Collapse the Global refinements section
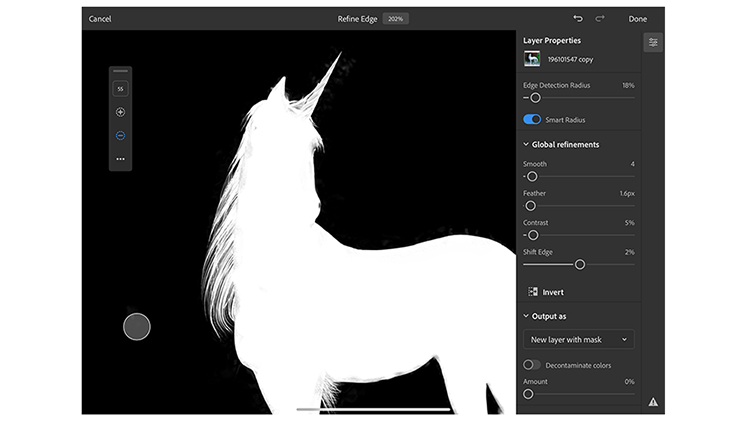 pos(526,145)
